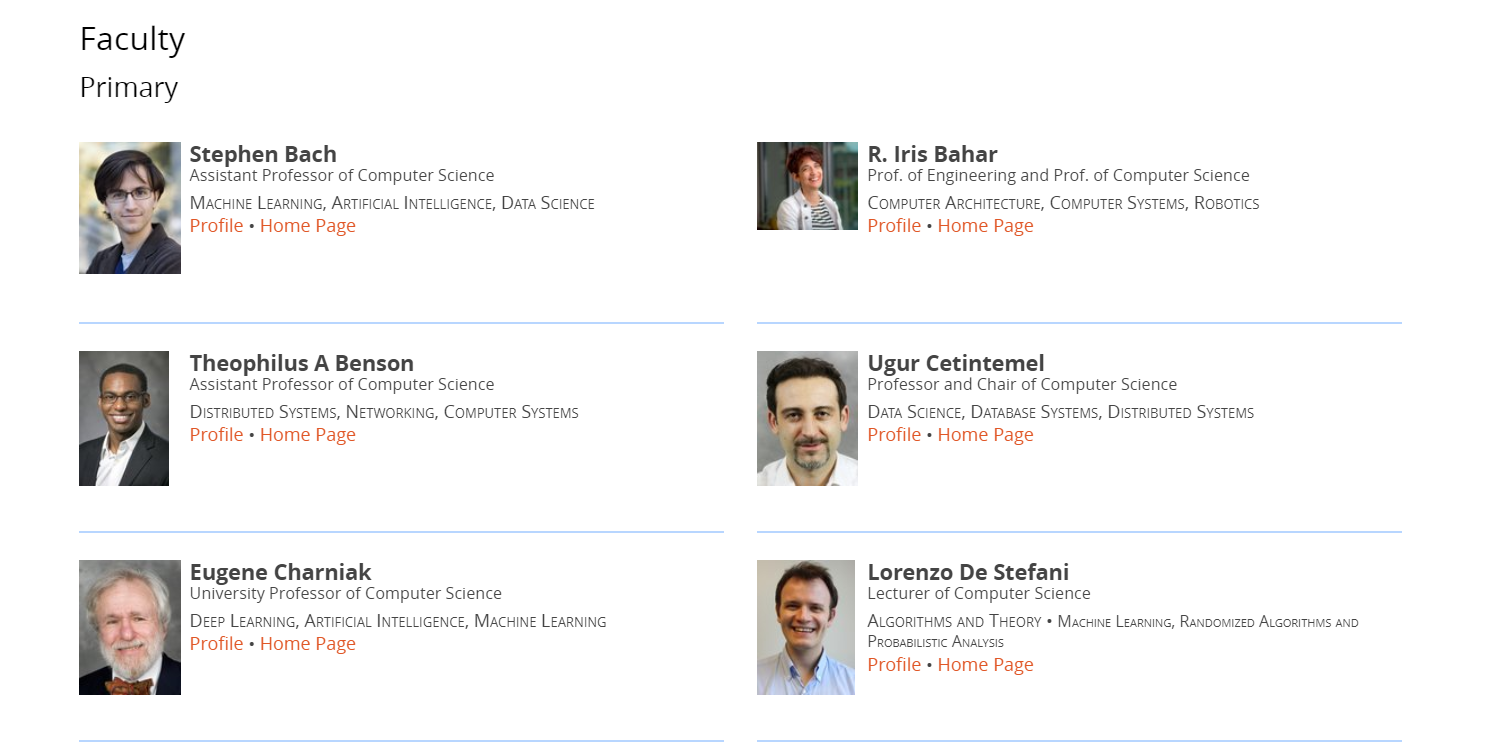The height and width of the screenshot is (742, 1487).
Task: Open Lorenzo De Stefani's Profile link
Action: [x=894, y=665]
